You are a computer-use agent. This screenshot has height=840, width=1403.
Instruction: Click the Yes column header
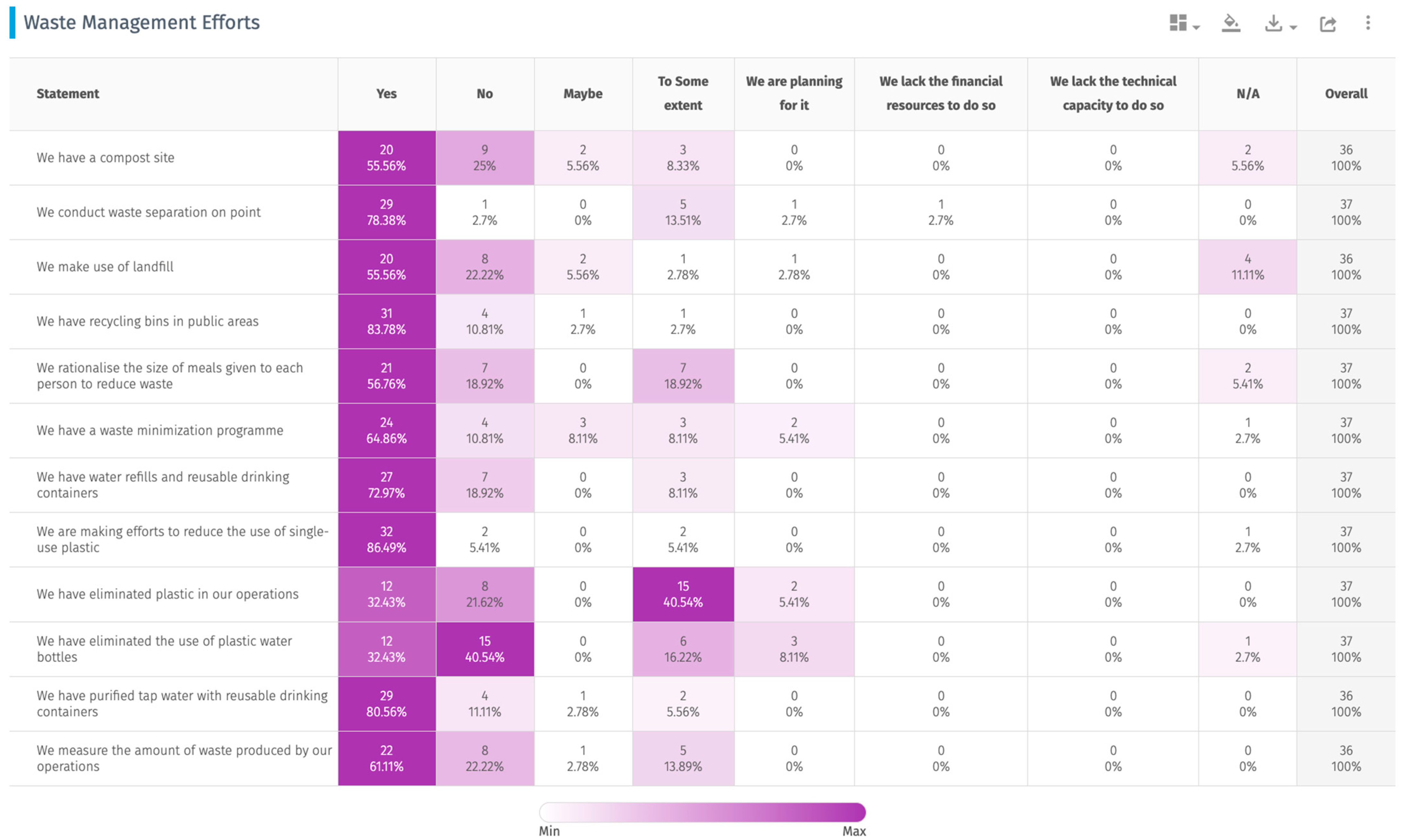click(386, 94)
